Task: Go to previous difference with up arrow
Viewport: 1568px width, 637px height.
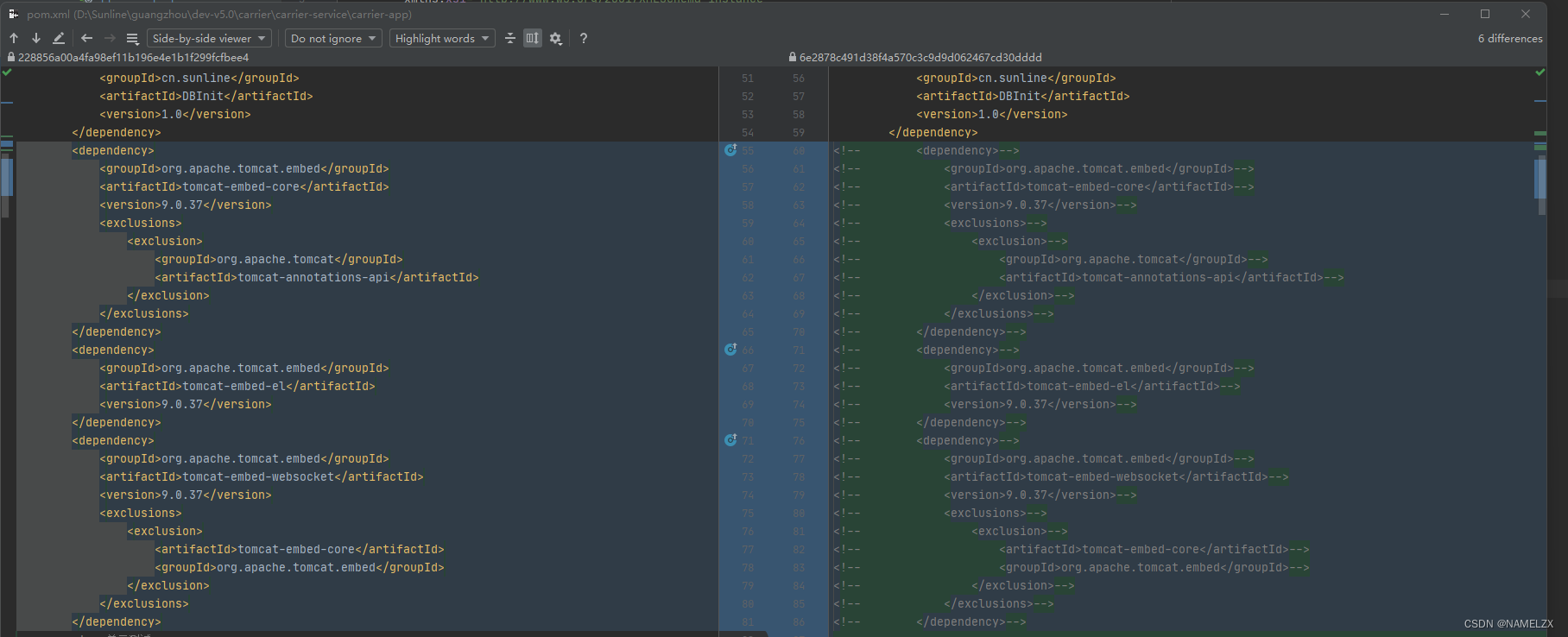Action: [14, 38]
